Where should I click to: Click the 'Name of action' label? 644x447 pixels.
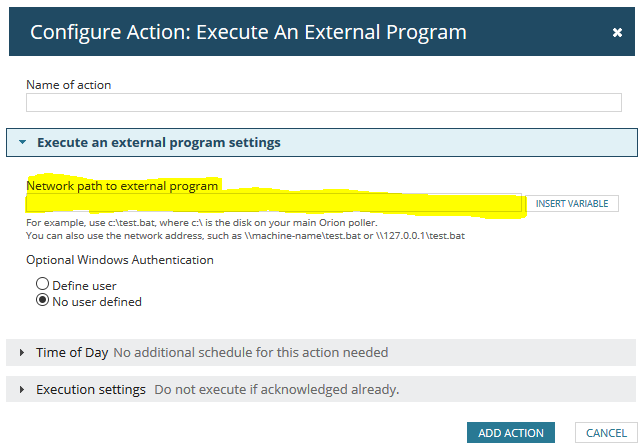pyautogui.click(x=69, y=85)
